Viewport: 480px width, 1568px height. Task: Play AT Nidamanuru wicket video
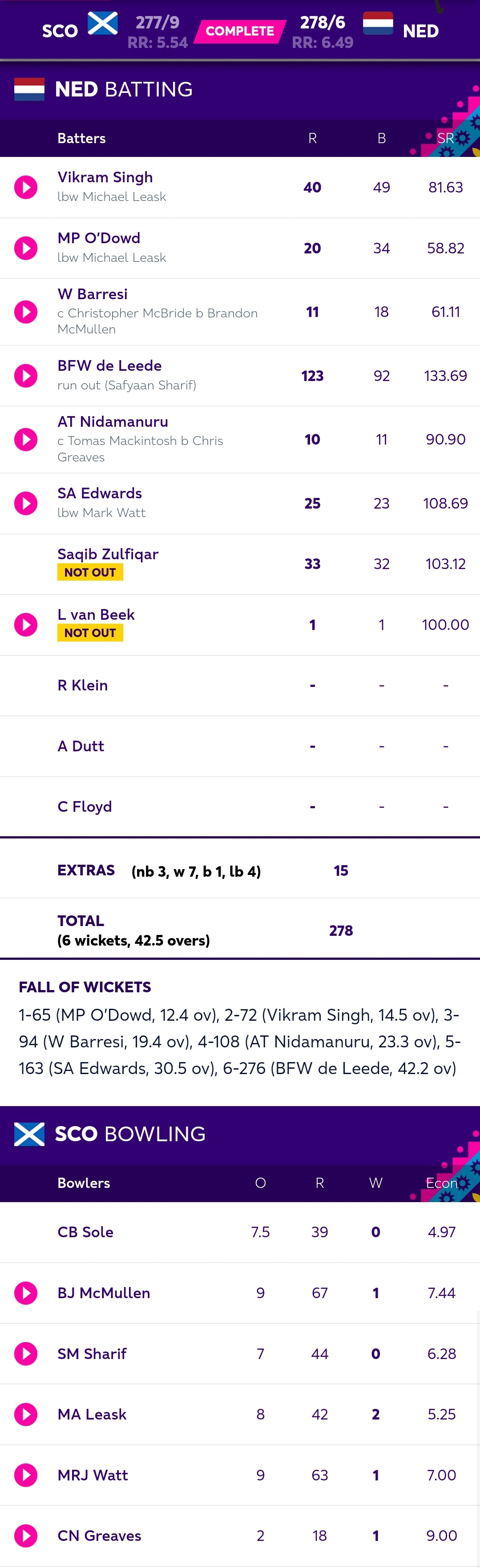pos(26,440)
